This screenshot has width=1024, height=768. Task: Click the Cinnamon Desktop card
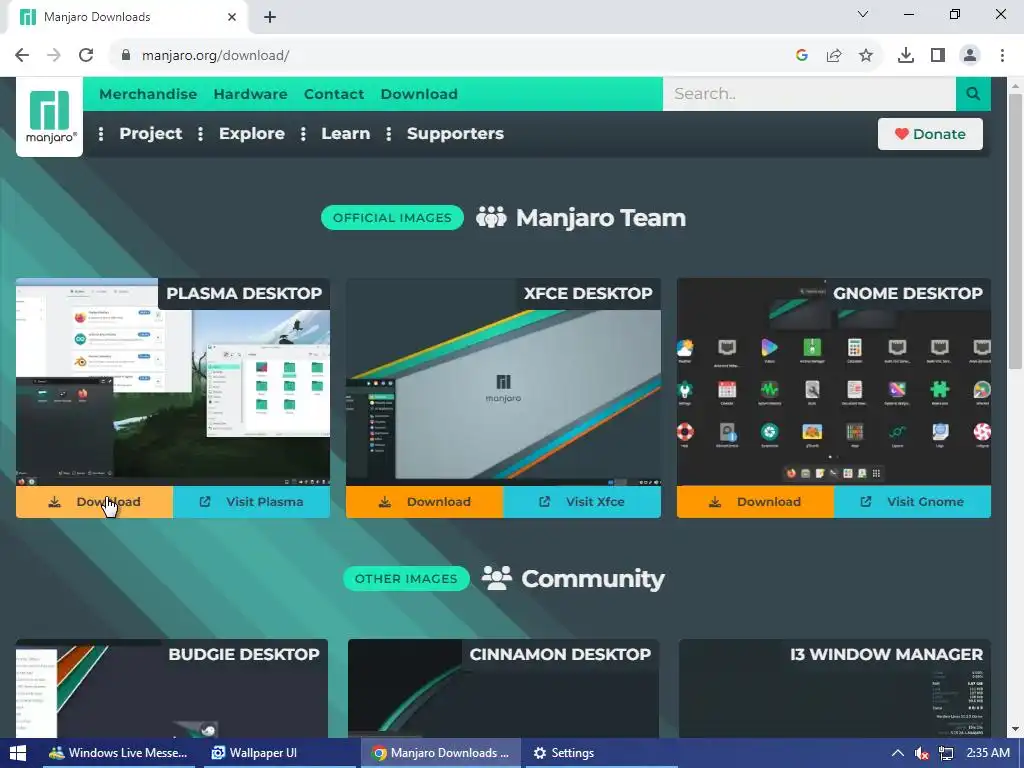tap(504, 688)
